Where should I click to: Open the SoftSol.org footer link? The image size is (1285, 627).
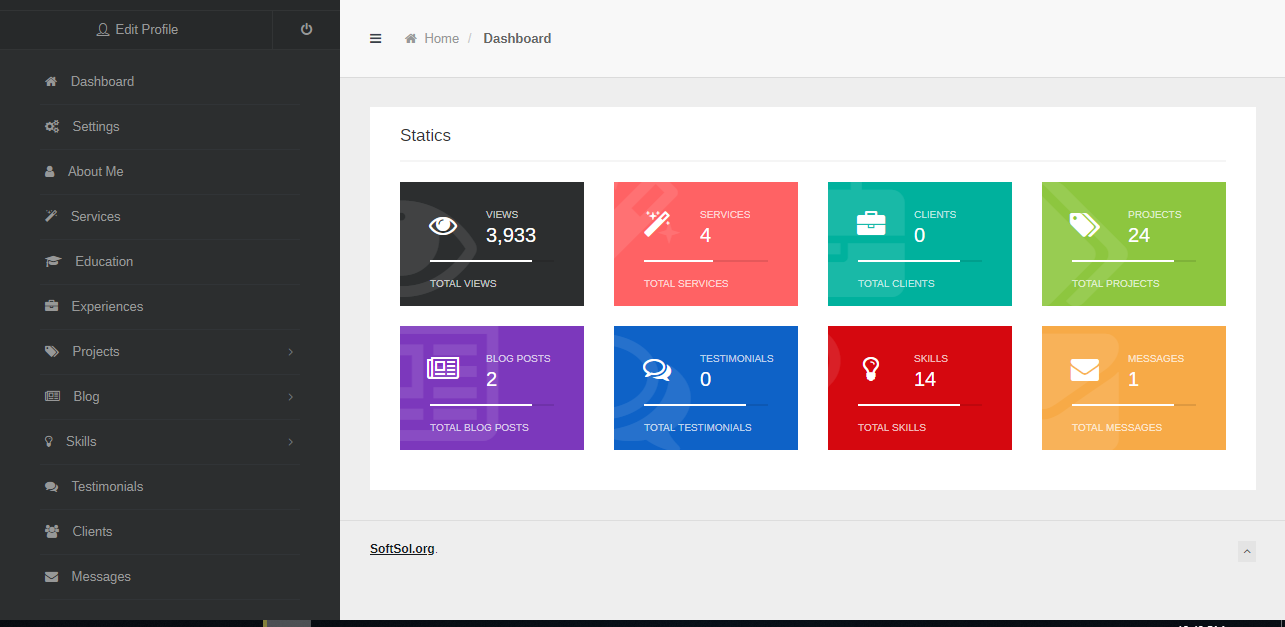(402, 549)
